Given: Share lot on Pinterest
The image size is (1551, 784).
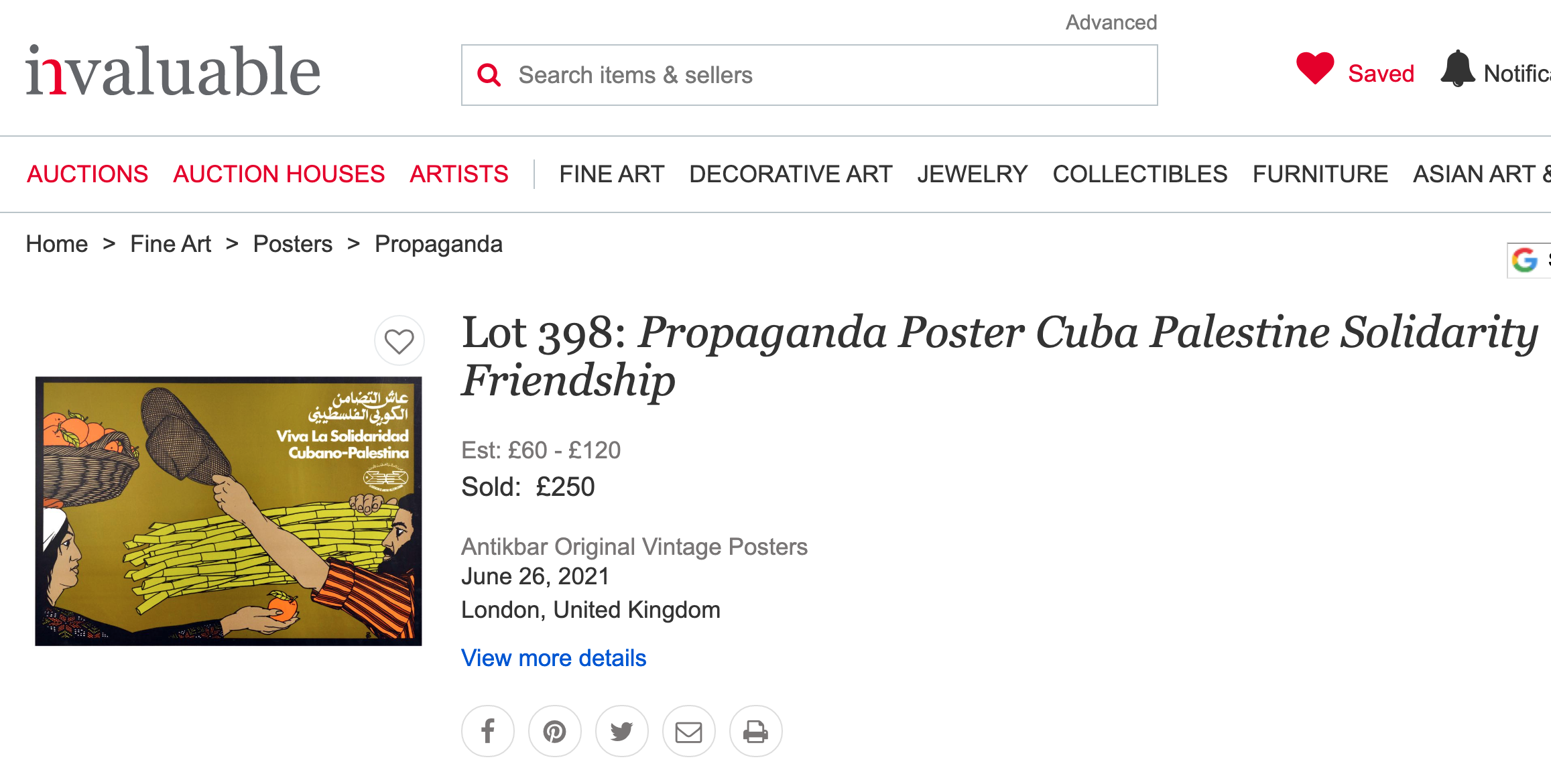Looking at the screenshot, I should point(555,731).
